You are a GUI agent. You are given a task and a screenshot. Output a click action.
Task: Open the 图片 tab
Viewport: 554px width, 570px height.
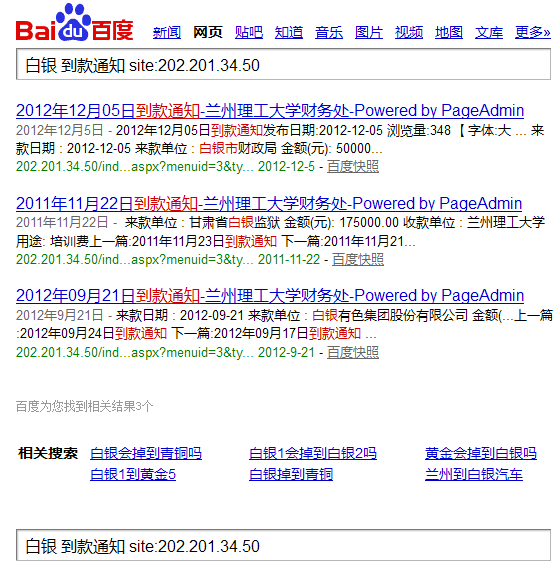pos(369,32)
